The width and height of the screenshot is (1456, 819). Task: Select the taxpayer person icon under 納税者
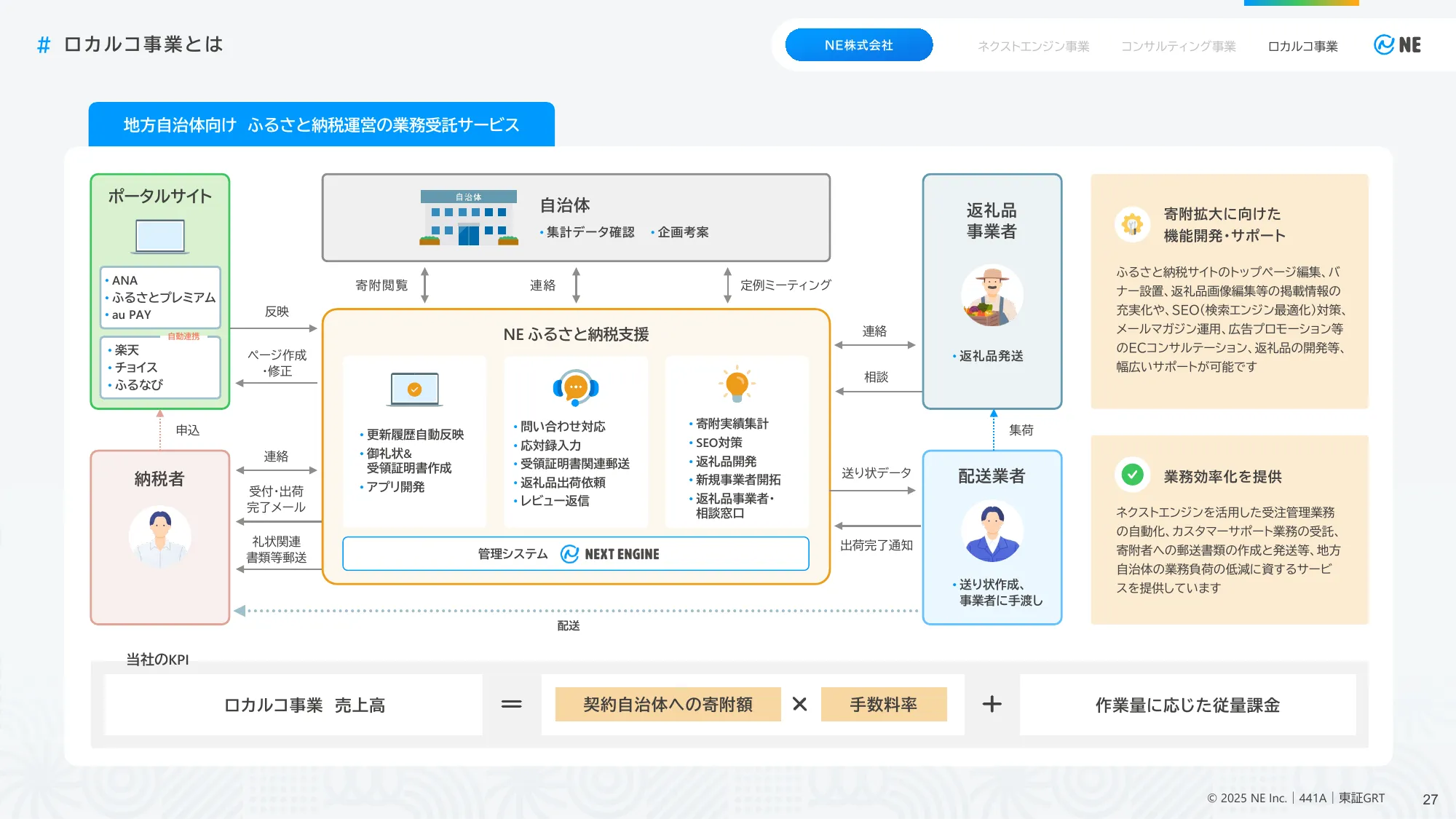[159, 537]
